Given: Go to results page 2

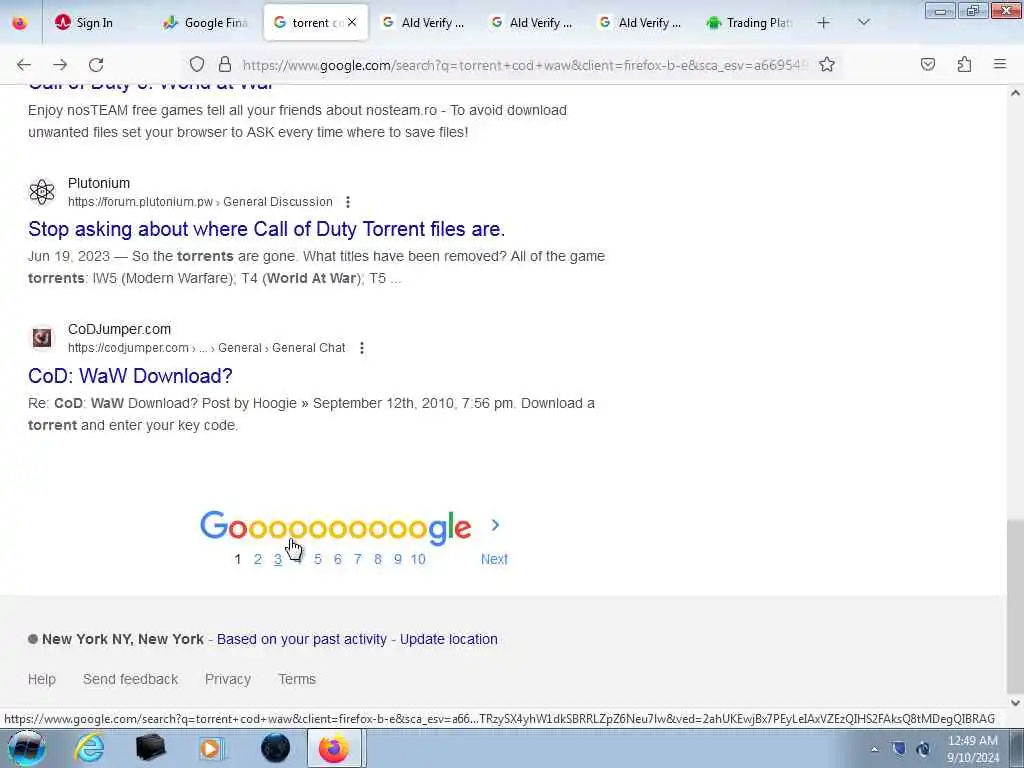Looking at the screenshot, I should click(258, 559).
